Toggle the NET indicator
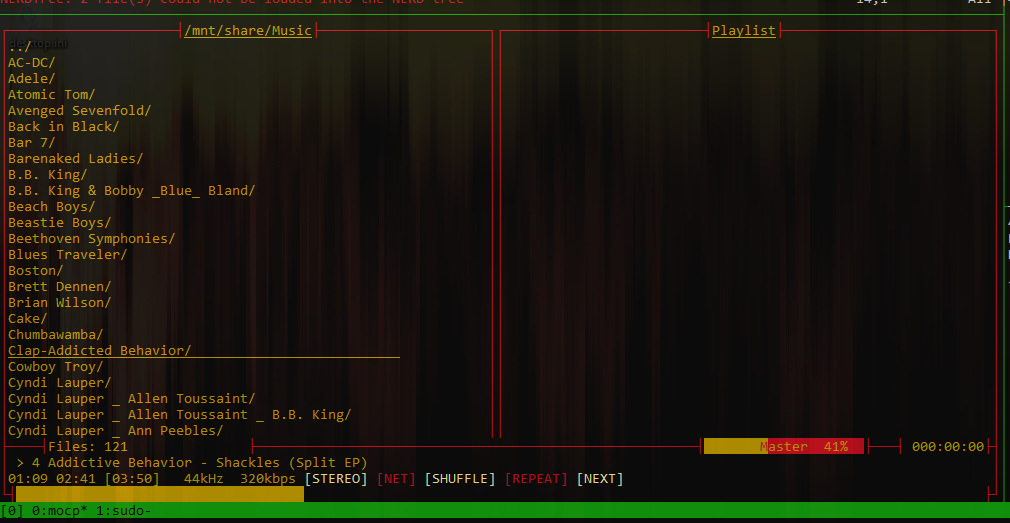The width and height of the screenshot is (1010, 523). (396, 479)
